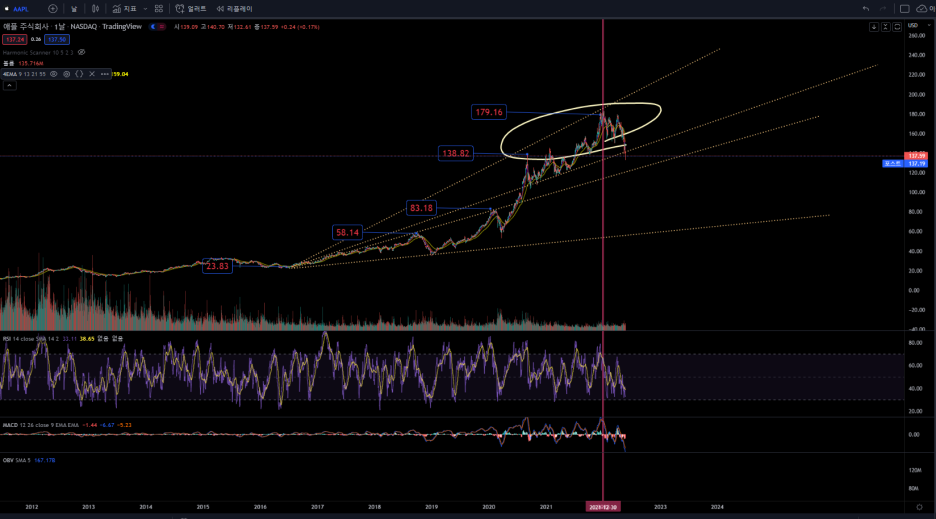The height and width of the screenshot is (519, 936).
Task: Show the hidden Harmonic Scanner indicator
Action: click(x=82, y=53)
